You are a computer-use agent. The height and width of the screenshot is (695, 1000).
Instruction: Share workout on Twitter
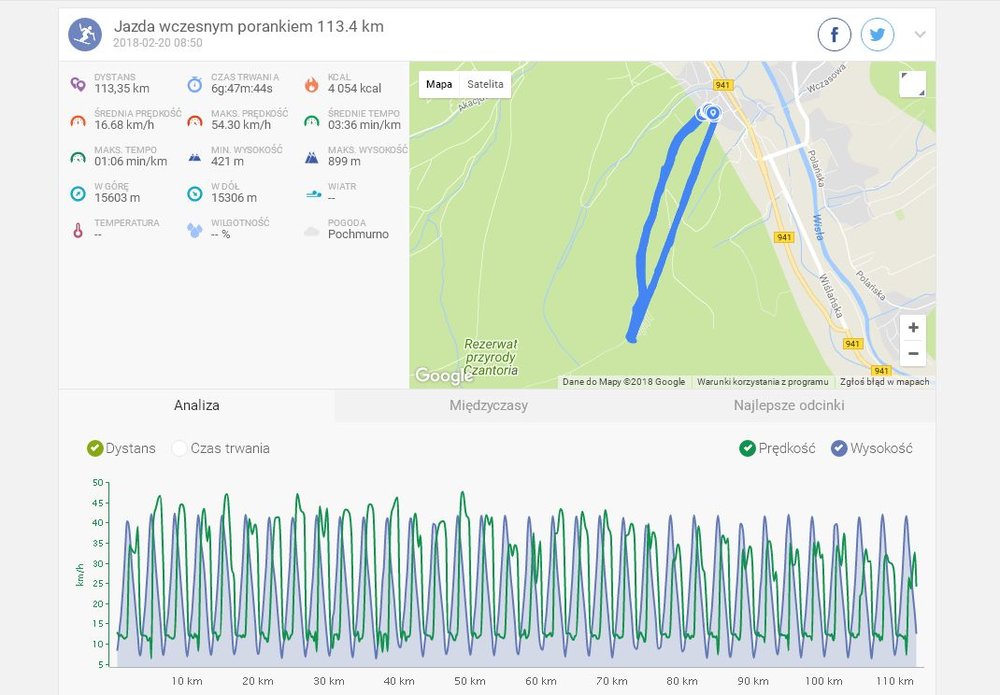tap(878, 34)
